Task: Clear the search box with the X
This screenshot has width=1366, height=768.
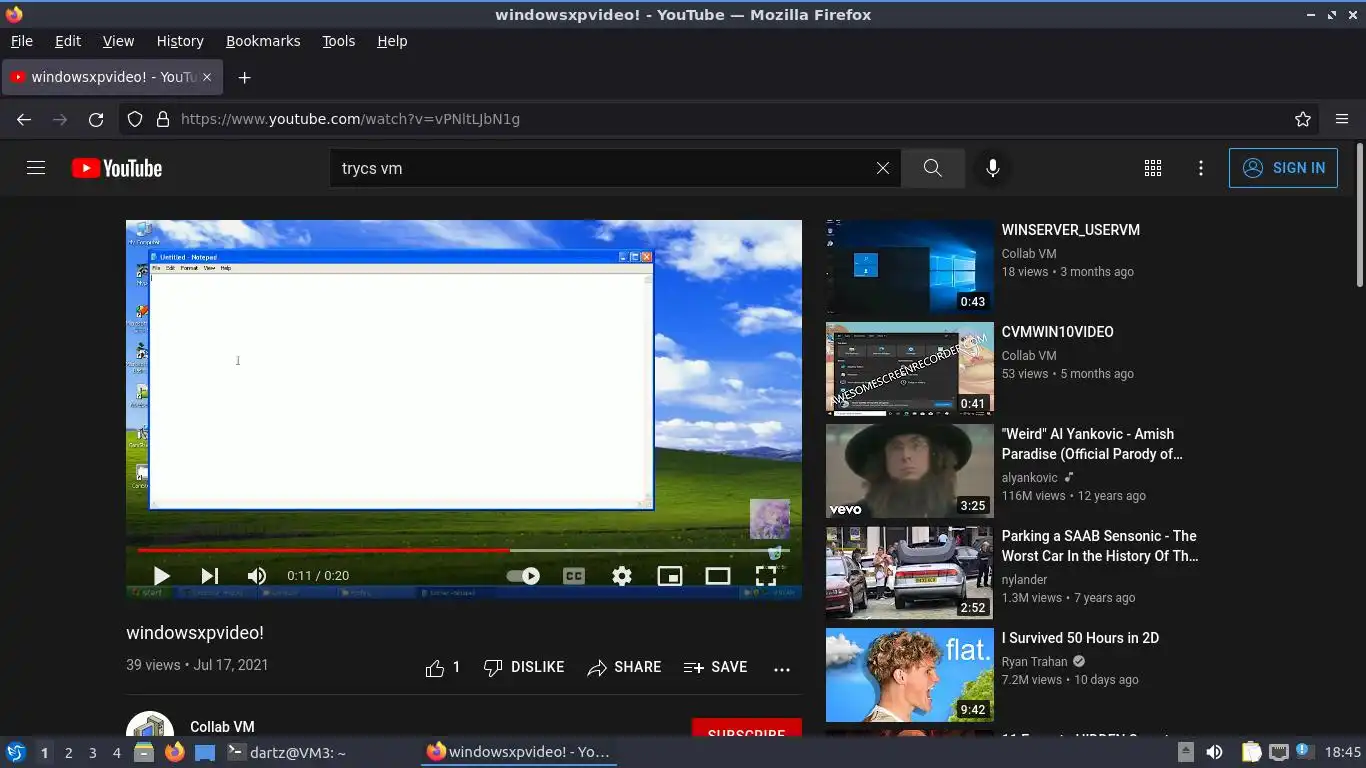Action: (883, 168)
